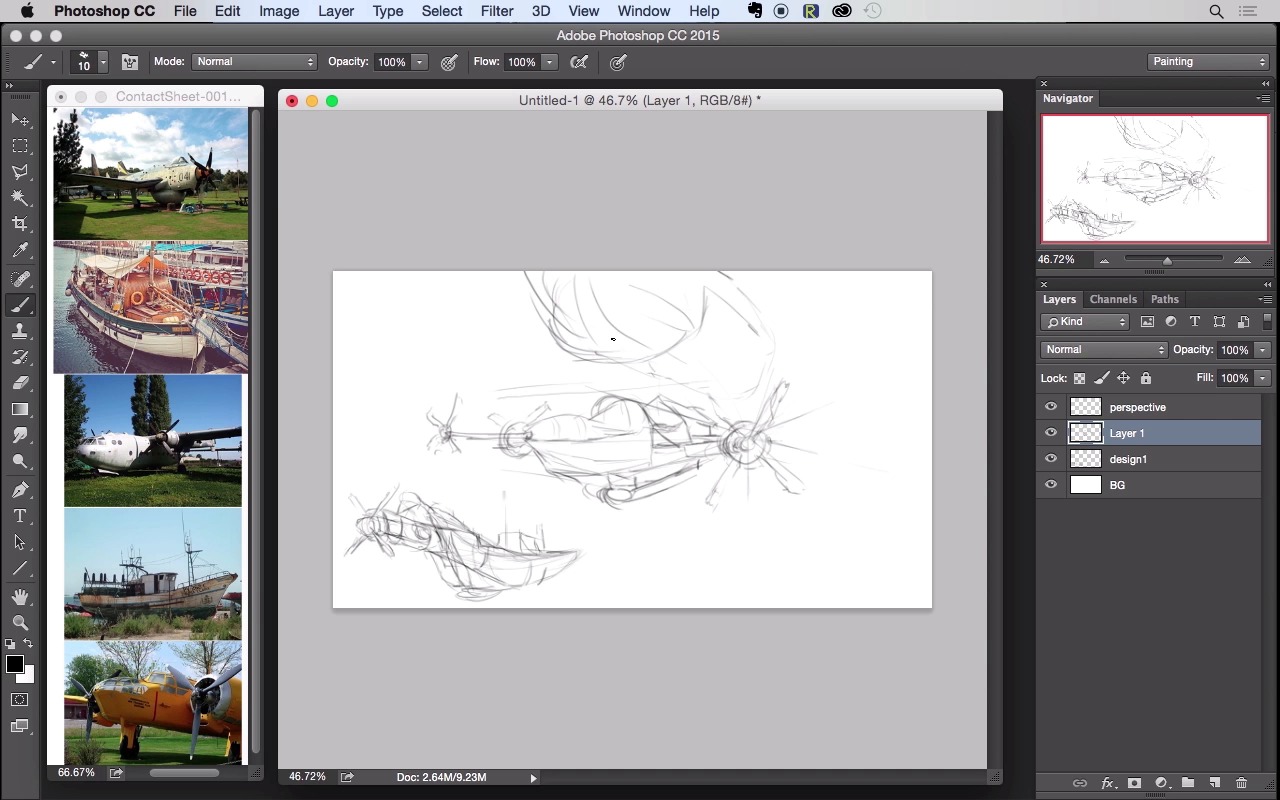
Task: Open the layer filter Kind dropdown
Action: (x=1085, y=322)
